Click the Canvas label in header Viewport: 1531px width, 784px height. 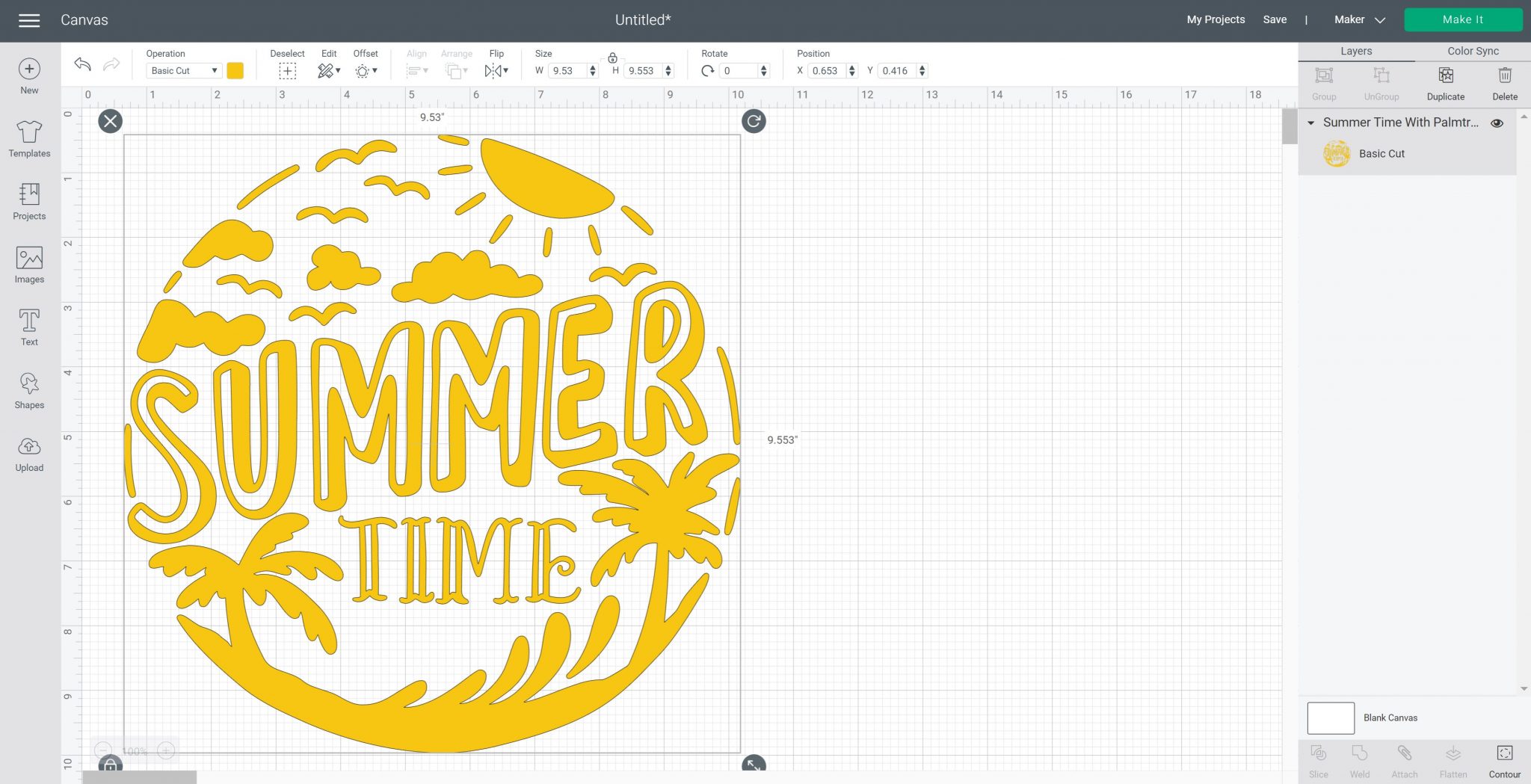tap(84, 20)
